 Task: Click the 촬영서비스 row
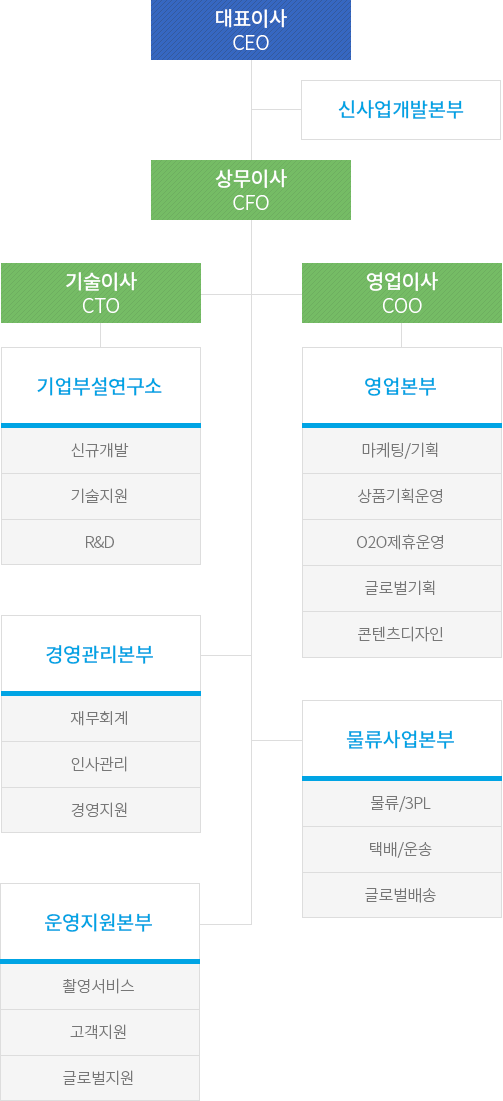point(100,987)
